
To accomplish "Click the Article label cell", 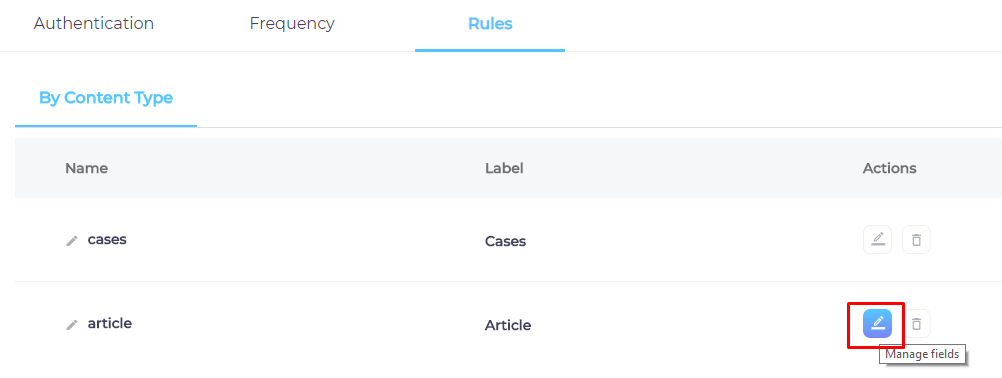I will (508, 325).
